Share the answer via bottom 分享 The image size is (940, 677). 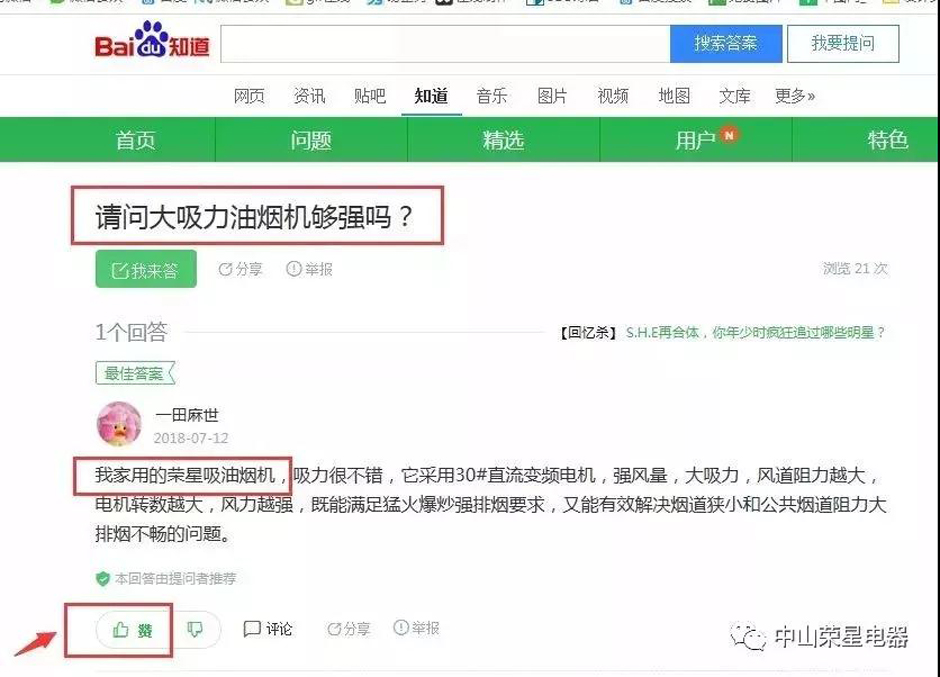point(348,629)
